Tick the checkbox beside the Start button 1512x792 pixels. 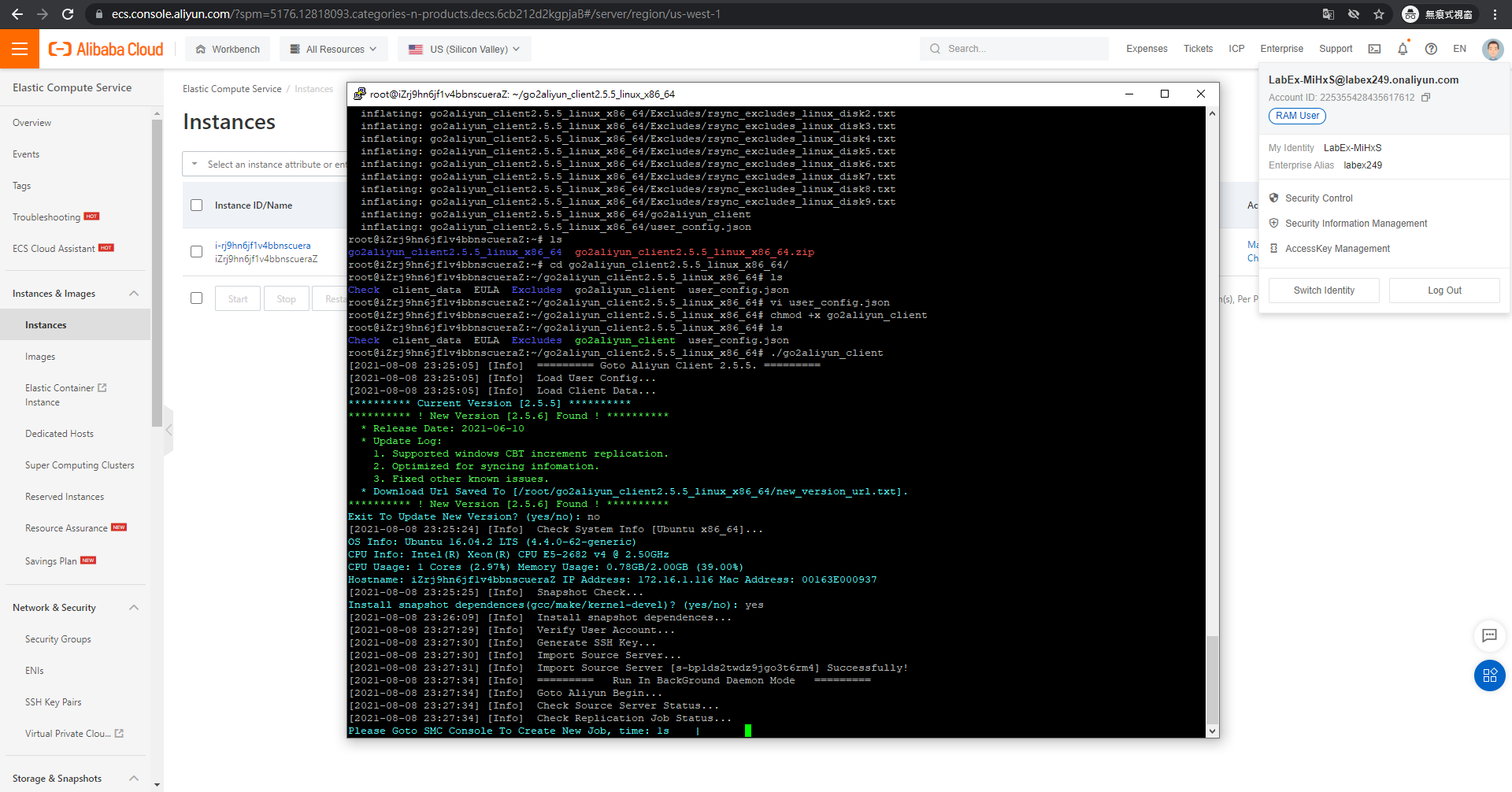tap(197, 298)
